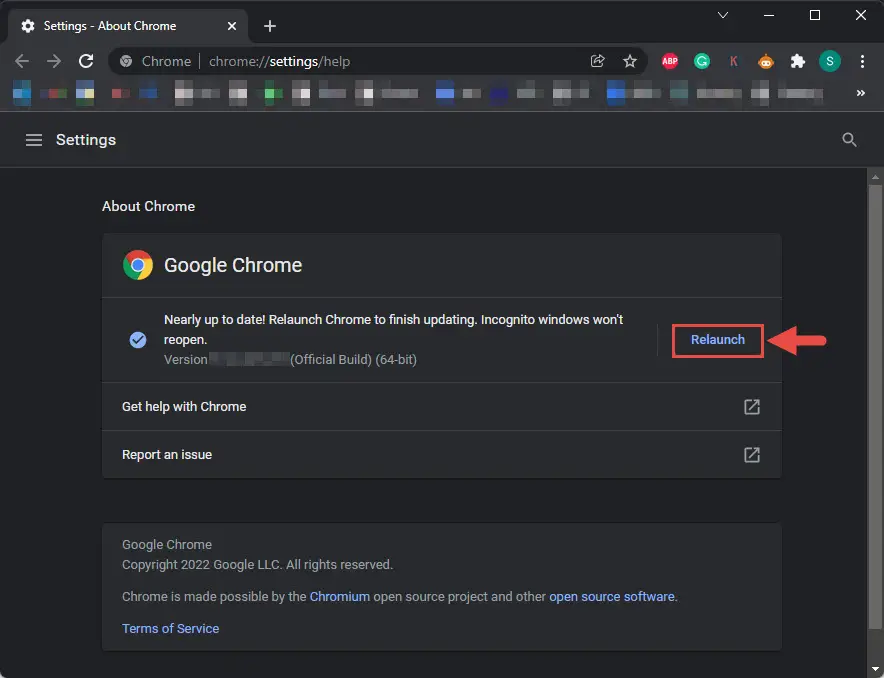This screenshot has width=884, height=678.
Task: Open the tab search dropdown arrow
Action: [x=722, y=15]
